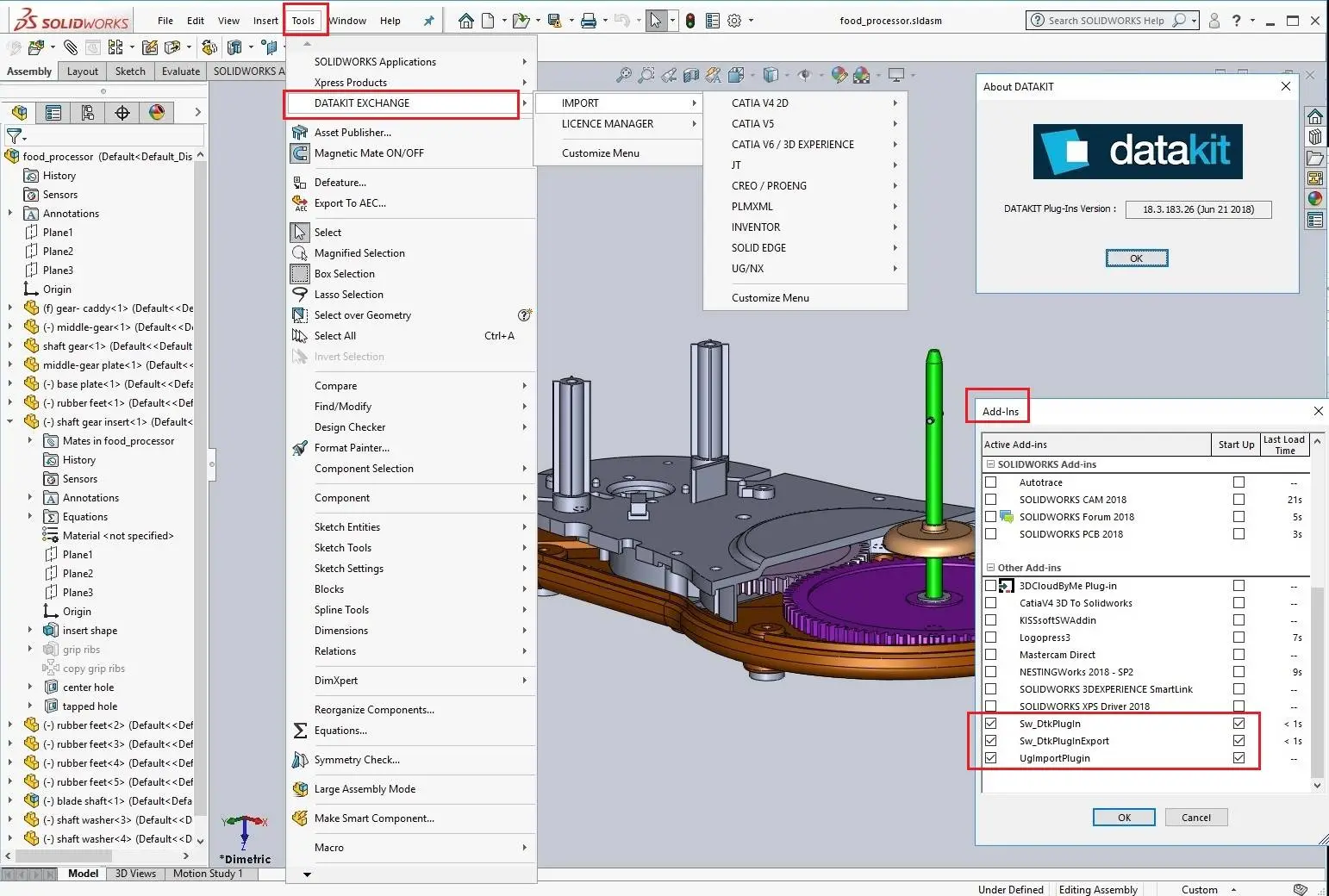
Task: Click OK in the About DATAKIT dialog
Action: click(1136, 258)
